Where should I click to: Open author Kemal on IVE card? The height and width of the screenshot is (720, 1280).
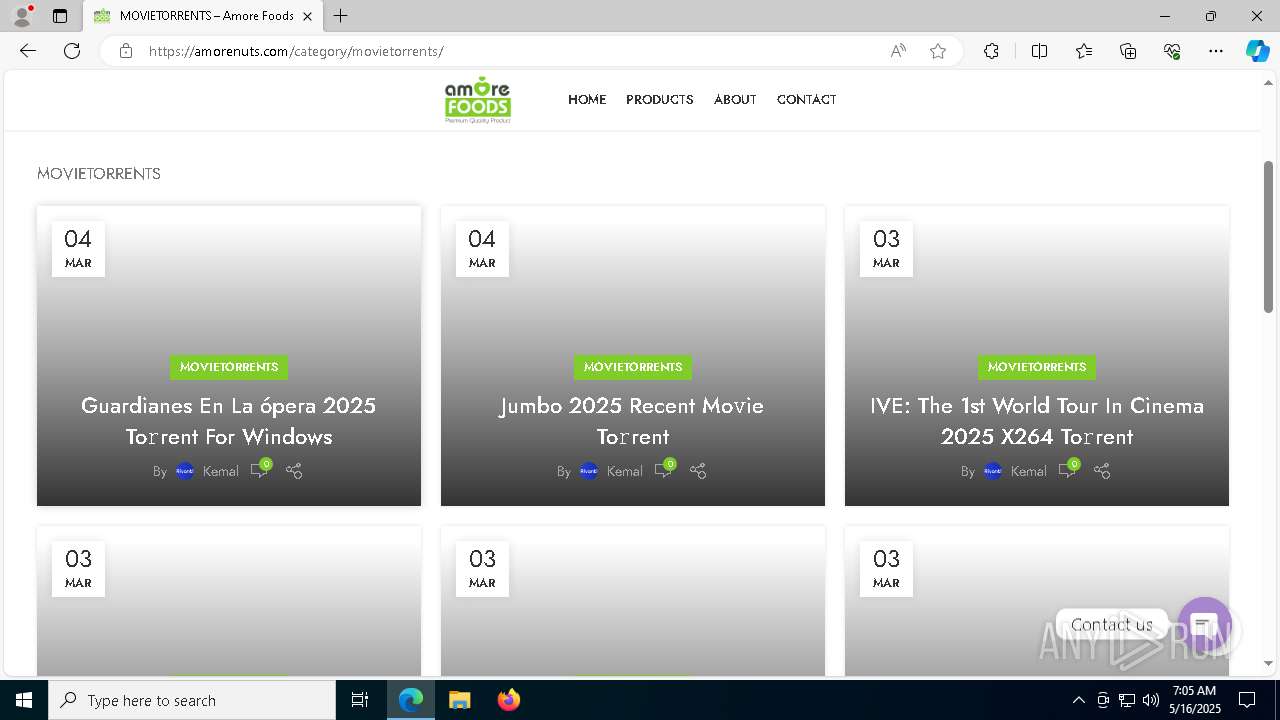click(x=1028, y=471)
